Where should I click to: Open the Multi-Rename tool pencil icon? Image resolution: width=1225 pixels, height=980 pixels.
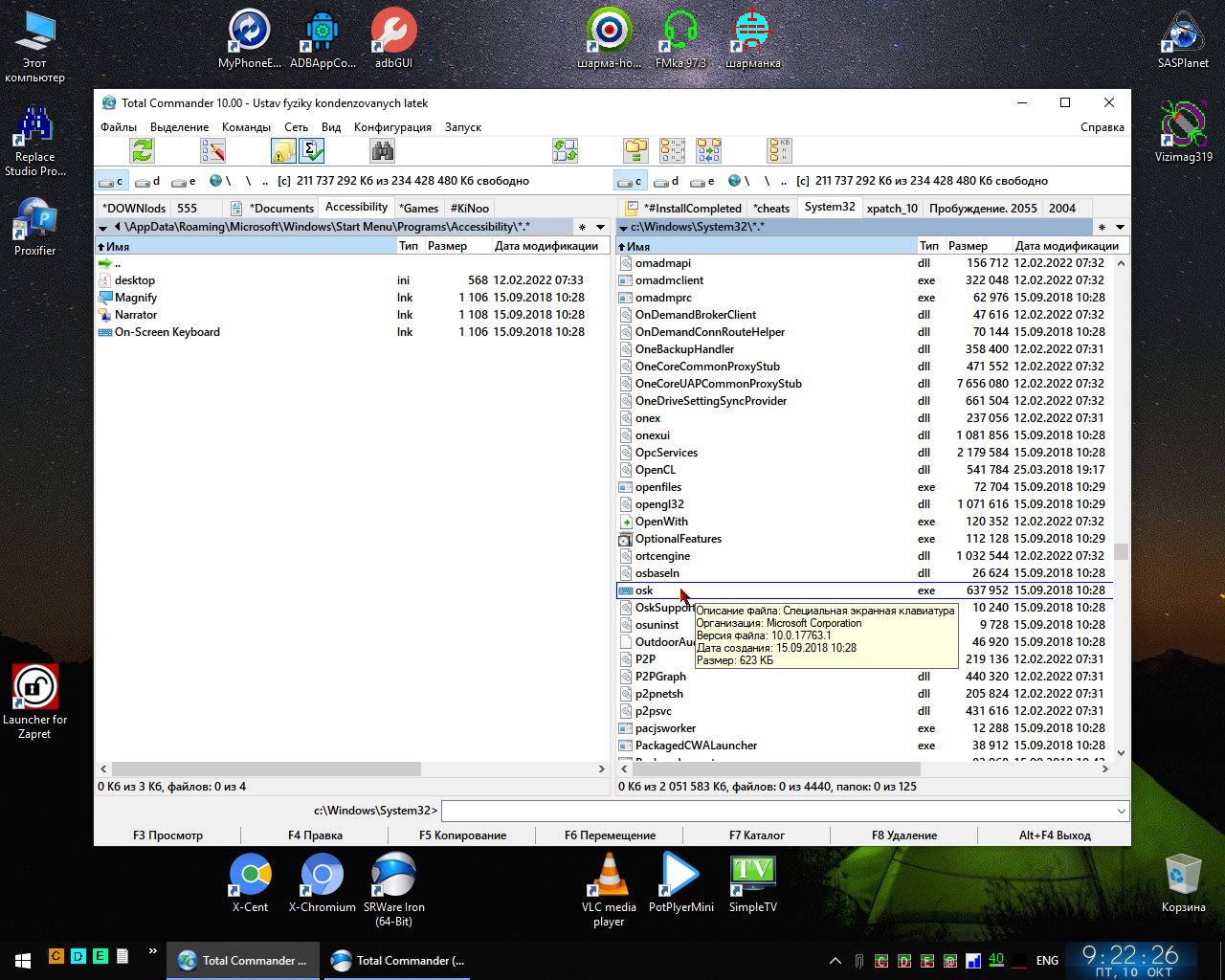click(212, 151)
